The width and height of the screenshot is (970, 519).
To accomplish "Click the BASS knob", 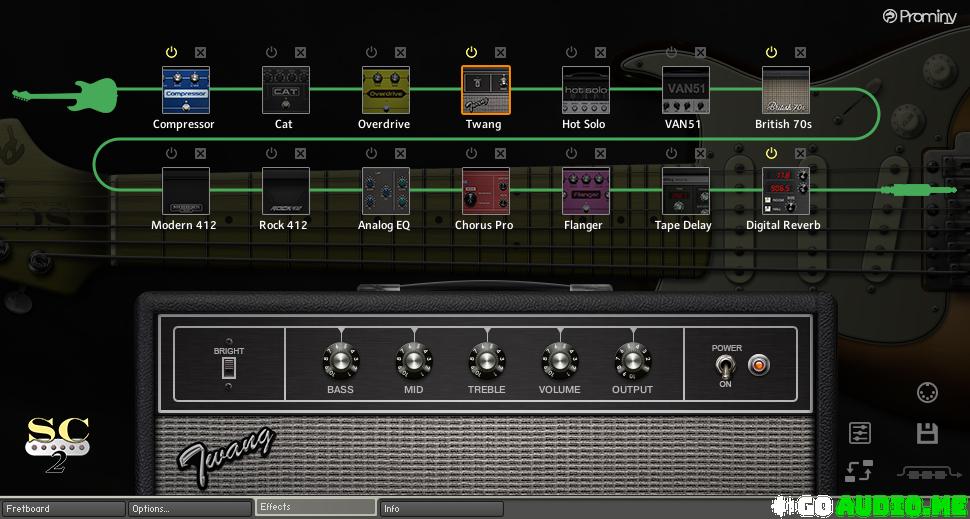I will point(340,361).
